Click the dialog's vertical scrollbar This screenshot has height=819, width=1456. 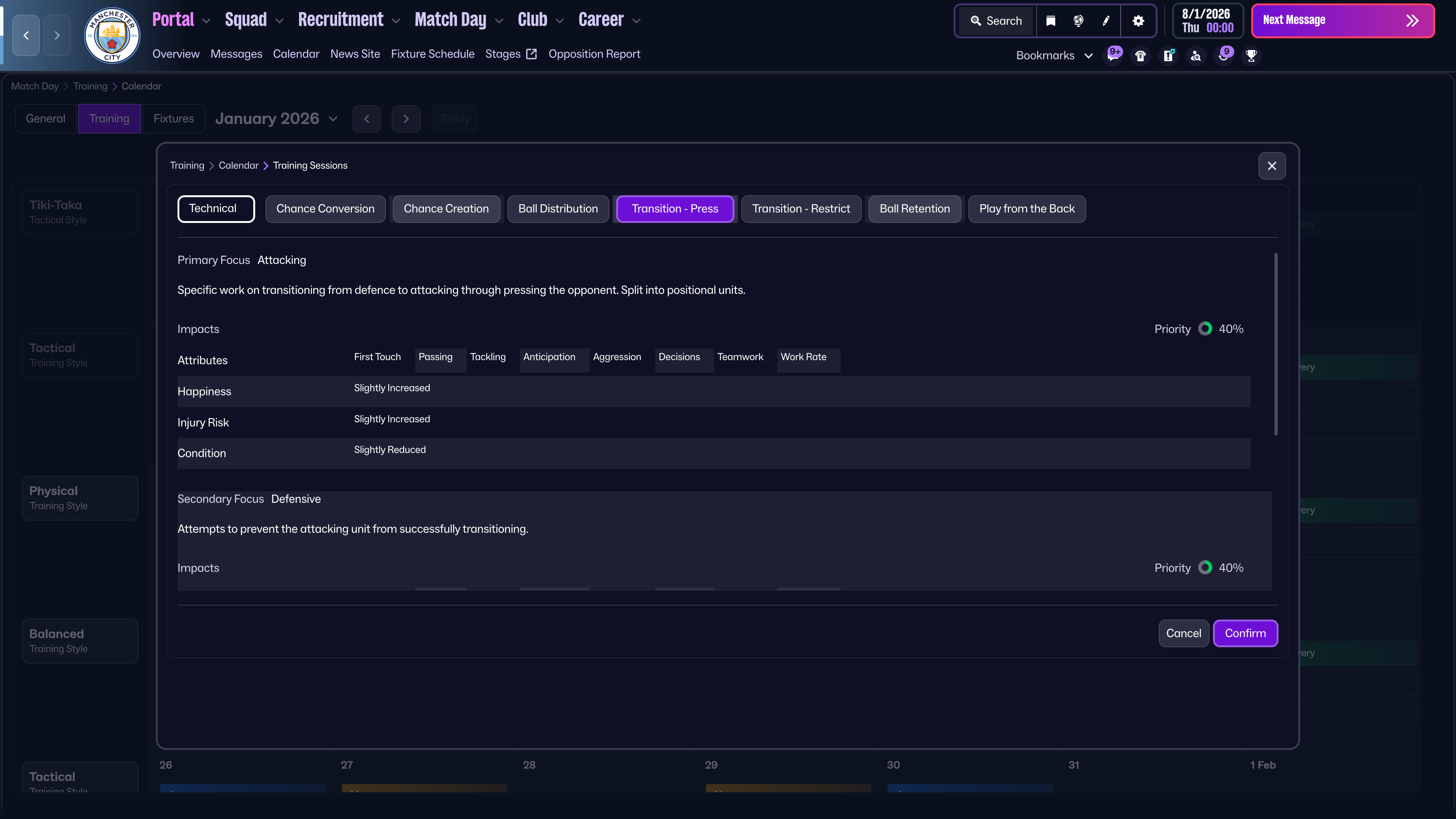1276,345
